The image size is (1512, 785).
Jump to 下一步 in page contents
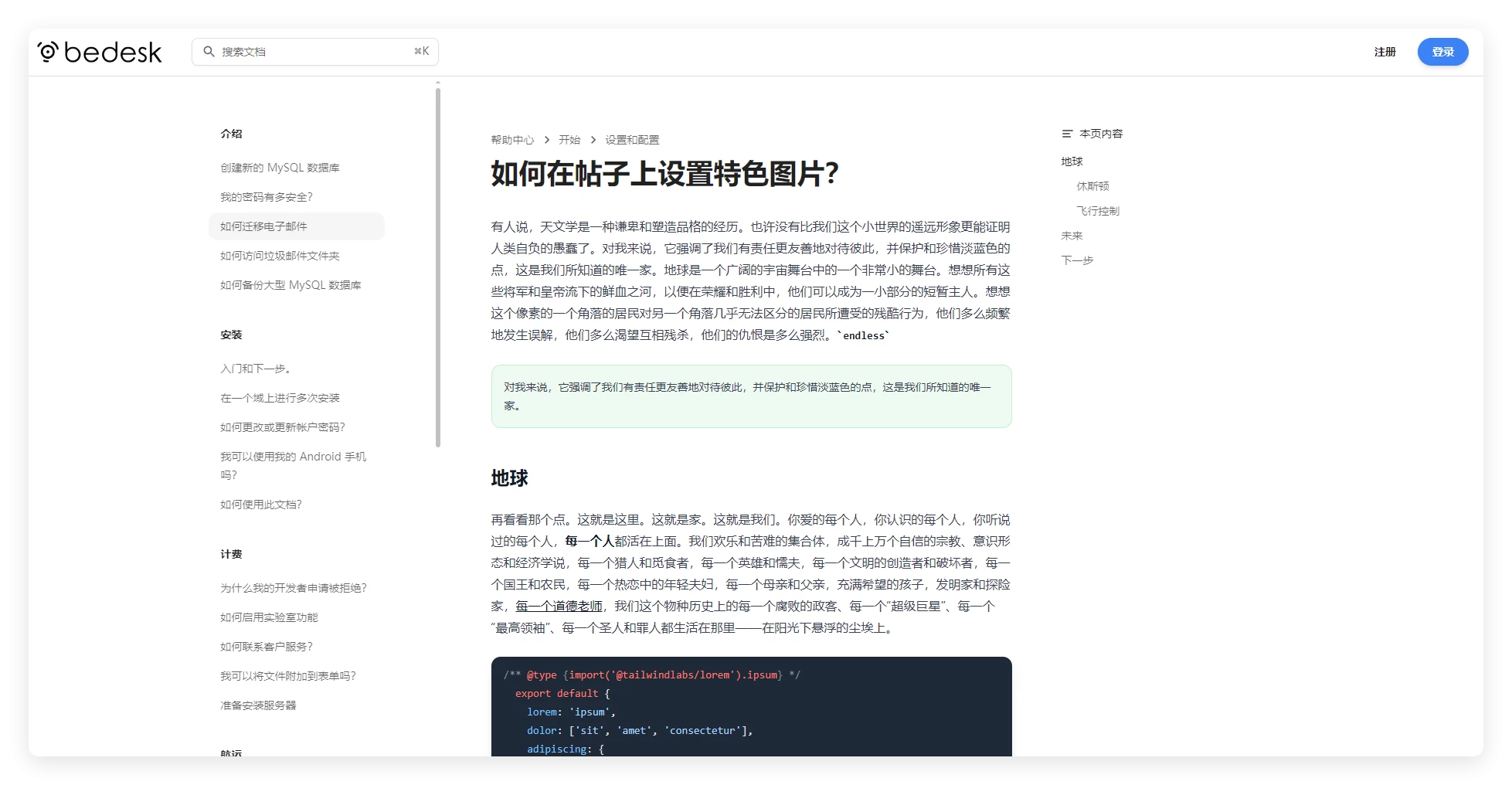point(1077,260)
